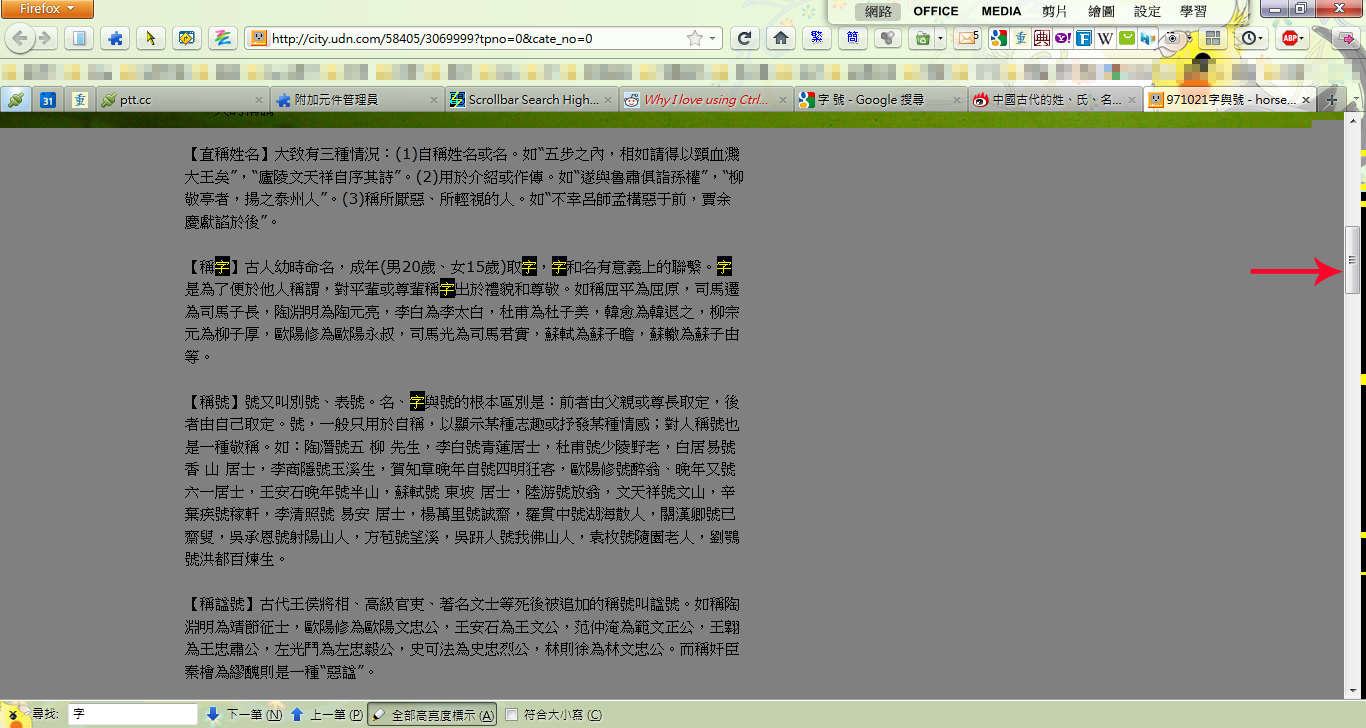Screen dimensions: 1366x728
Task: Click the 尋找 find text field
Action: 133,715
